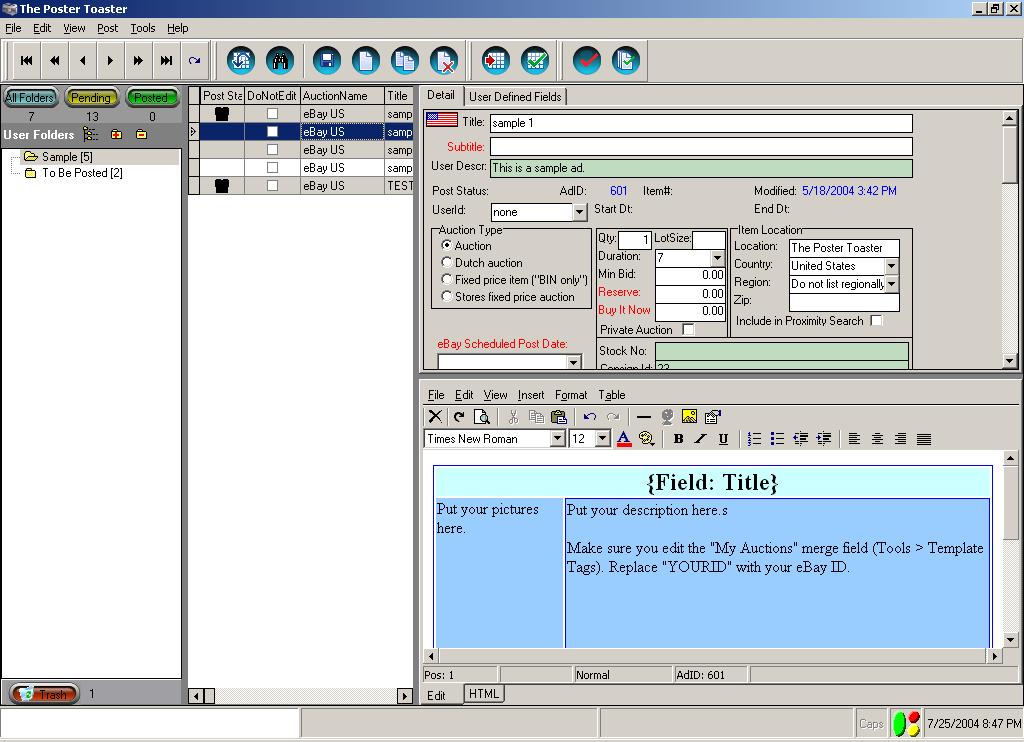Image resolution: width=1024 pixels, height=742 pixels.
Task: Toggle the Private Auction checkbox
Action: pyautogui.click(x=688, y=330)
